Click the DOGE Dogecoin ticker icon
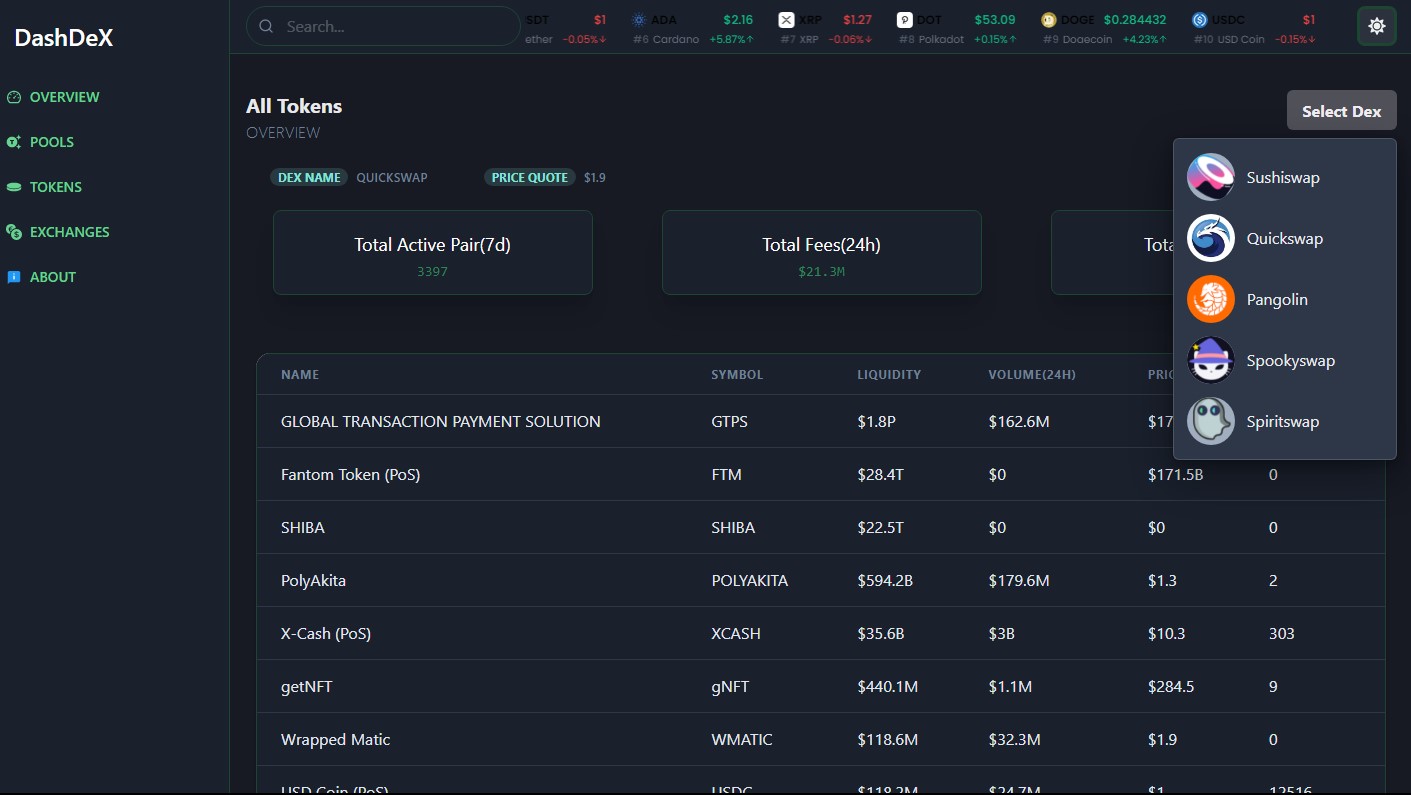 tap(1049, 20)
